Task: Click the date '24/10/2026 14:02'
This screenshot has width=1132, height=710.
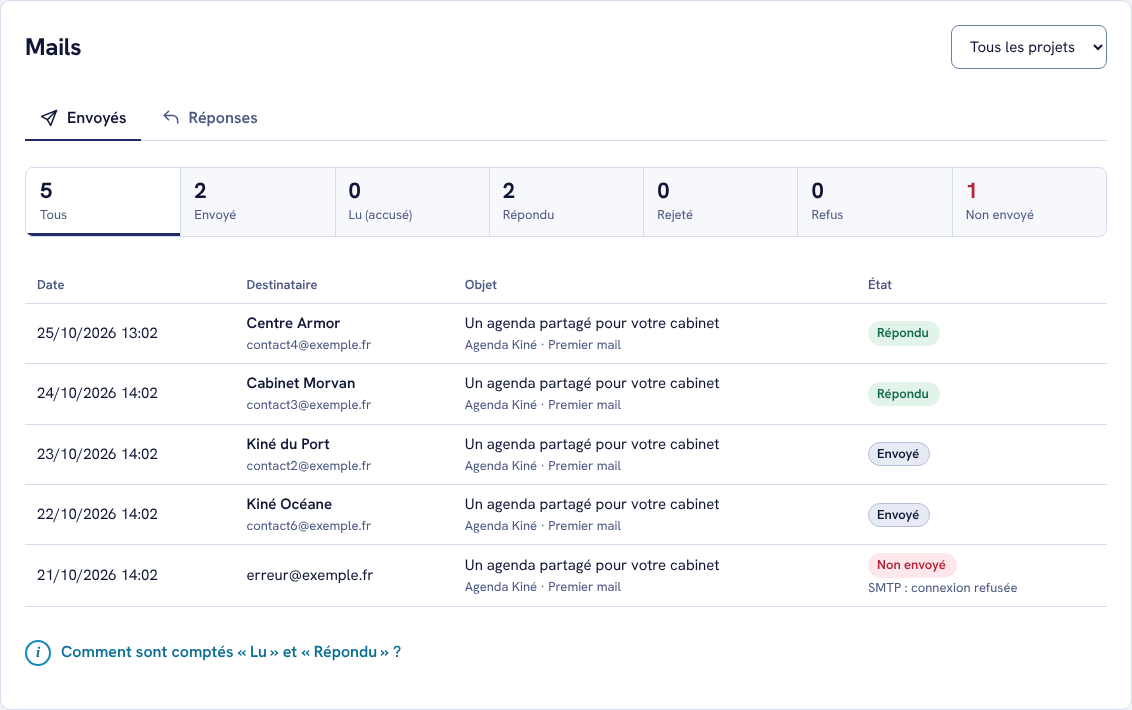Action: click(97, 393)
